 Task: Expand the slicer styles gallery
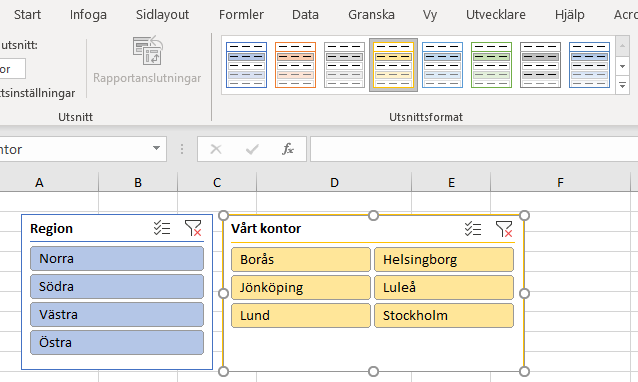coord(623,86)
